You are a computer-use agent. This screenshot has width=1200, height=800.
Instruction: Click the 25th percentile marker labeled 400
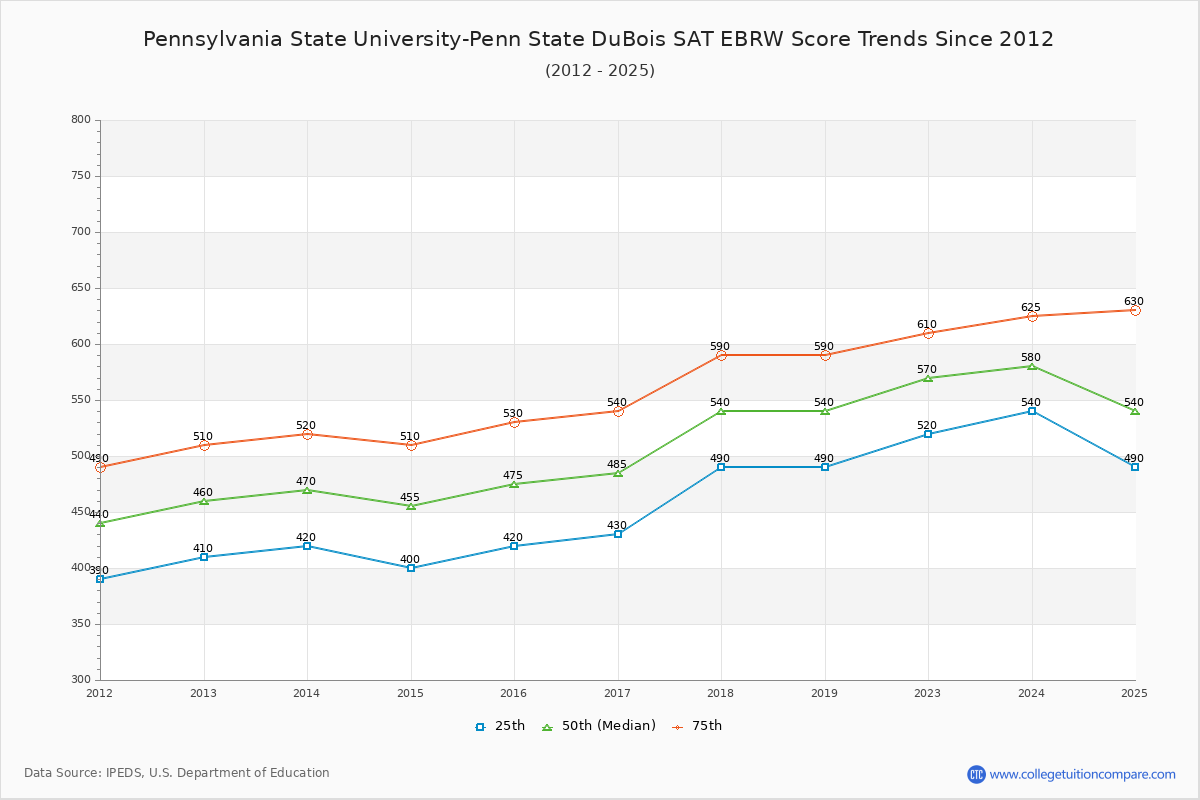411,568
